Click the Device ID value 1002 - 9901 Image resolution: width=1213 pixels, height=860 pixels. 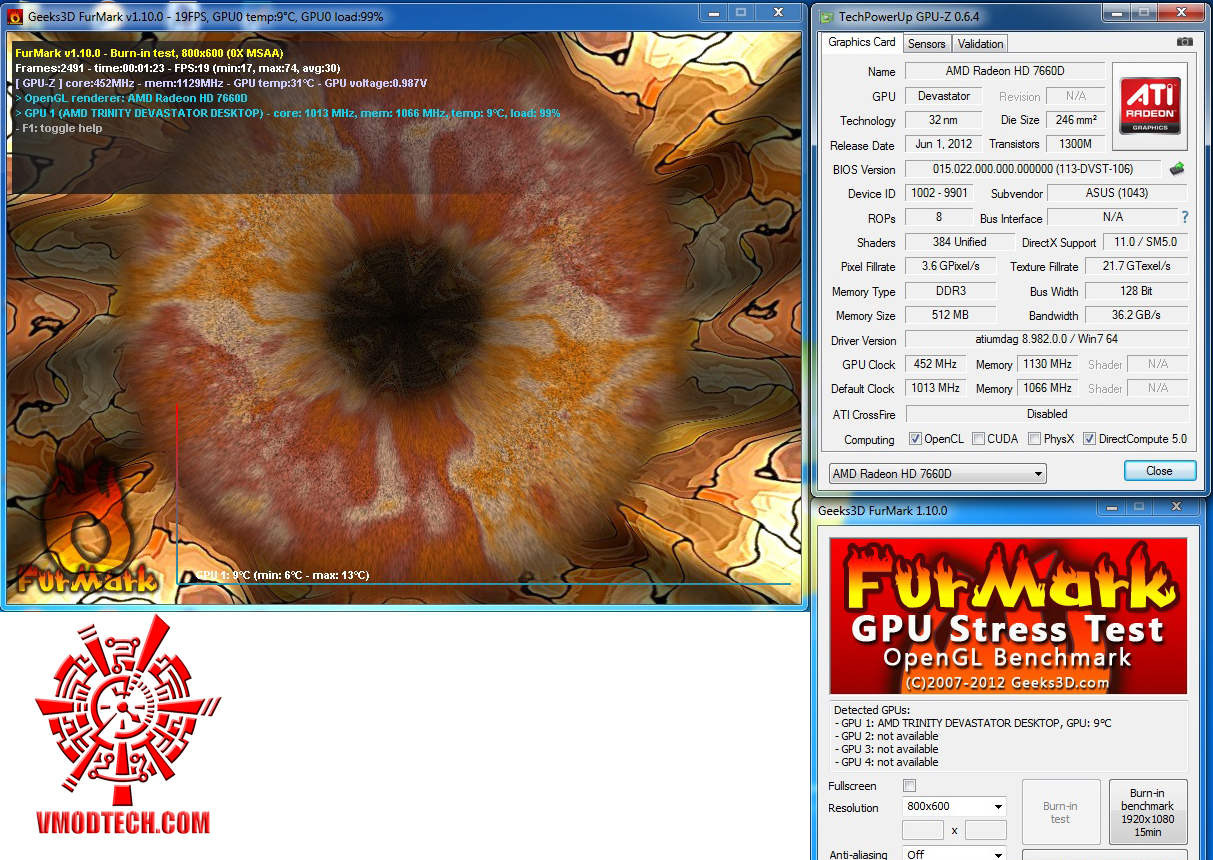[x=938, y=193]
